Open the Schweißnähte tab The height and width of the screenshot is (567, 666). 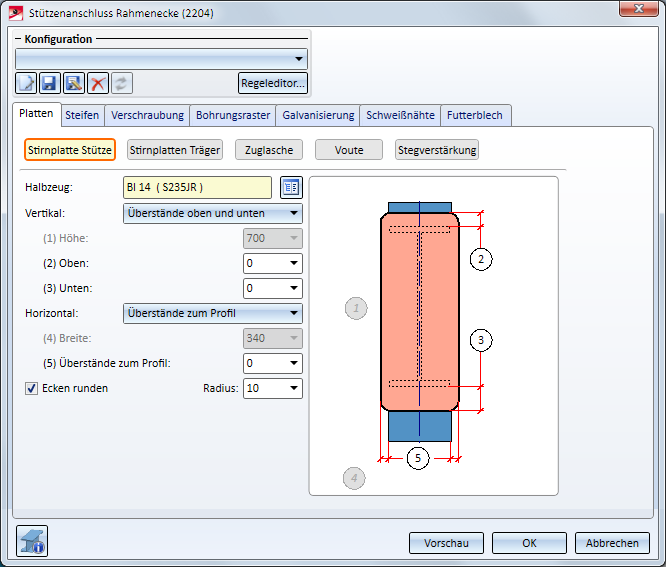point(400,115)
